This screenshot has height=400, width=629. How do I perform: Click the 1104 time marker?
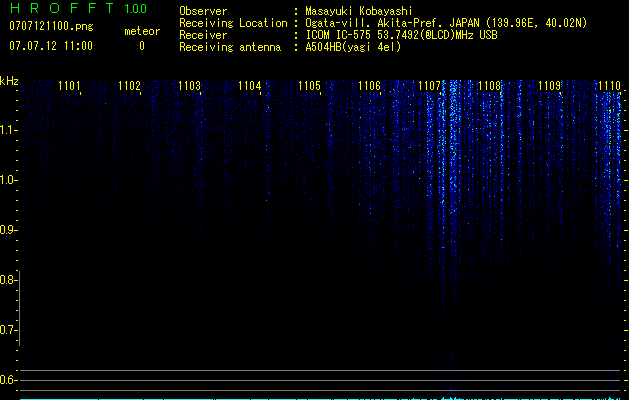coord(250,85)
